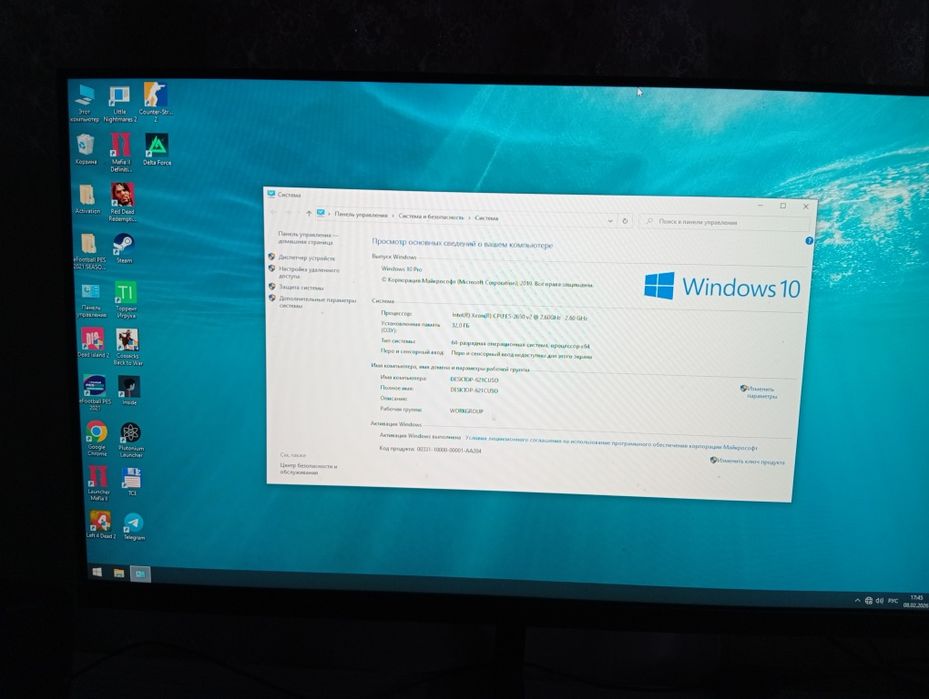Open 'Диспетчер устройств' in the sidebar
This screenshot has height=699, width=929.
click(306, 258)
